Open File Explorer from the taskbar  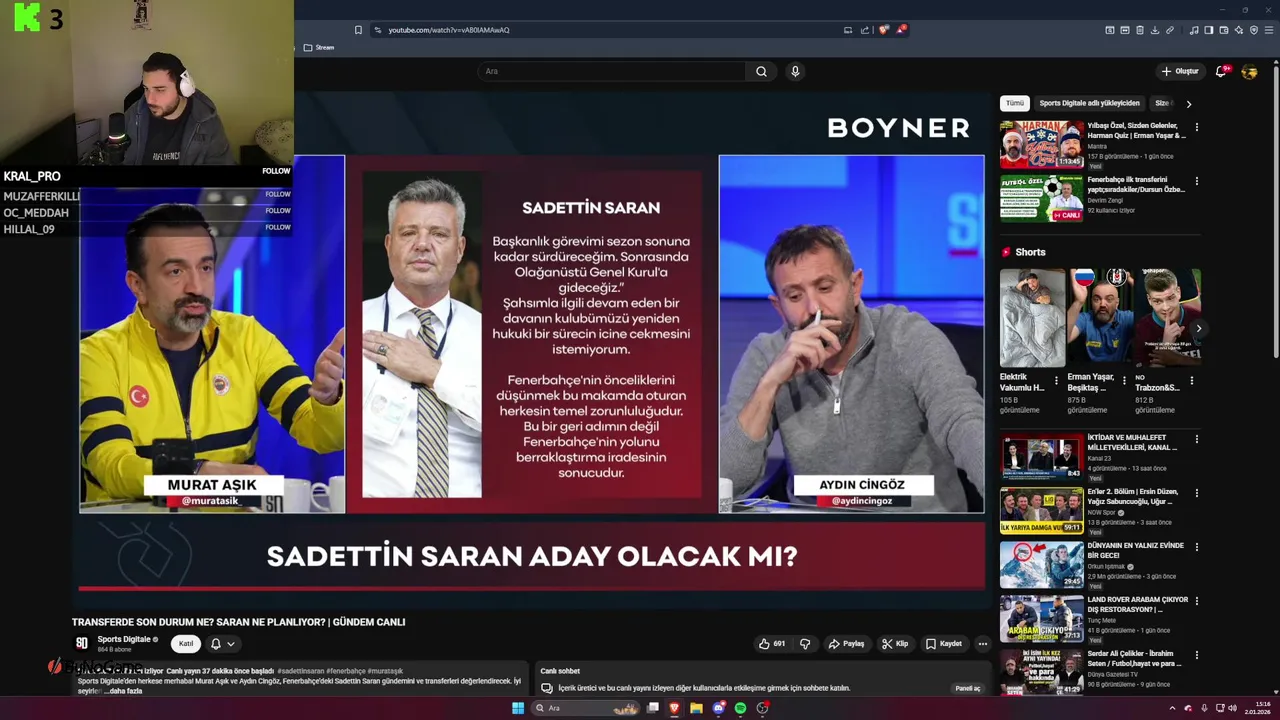(696, 708)
